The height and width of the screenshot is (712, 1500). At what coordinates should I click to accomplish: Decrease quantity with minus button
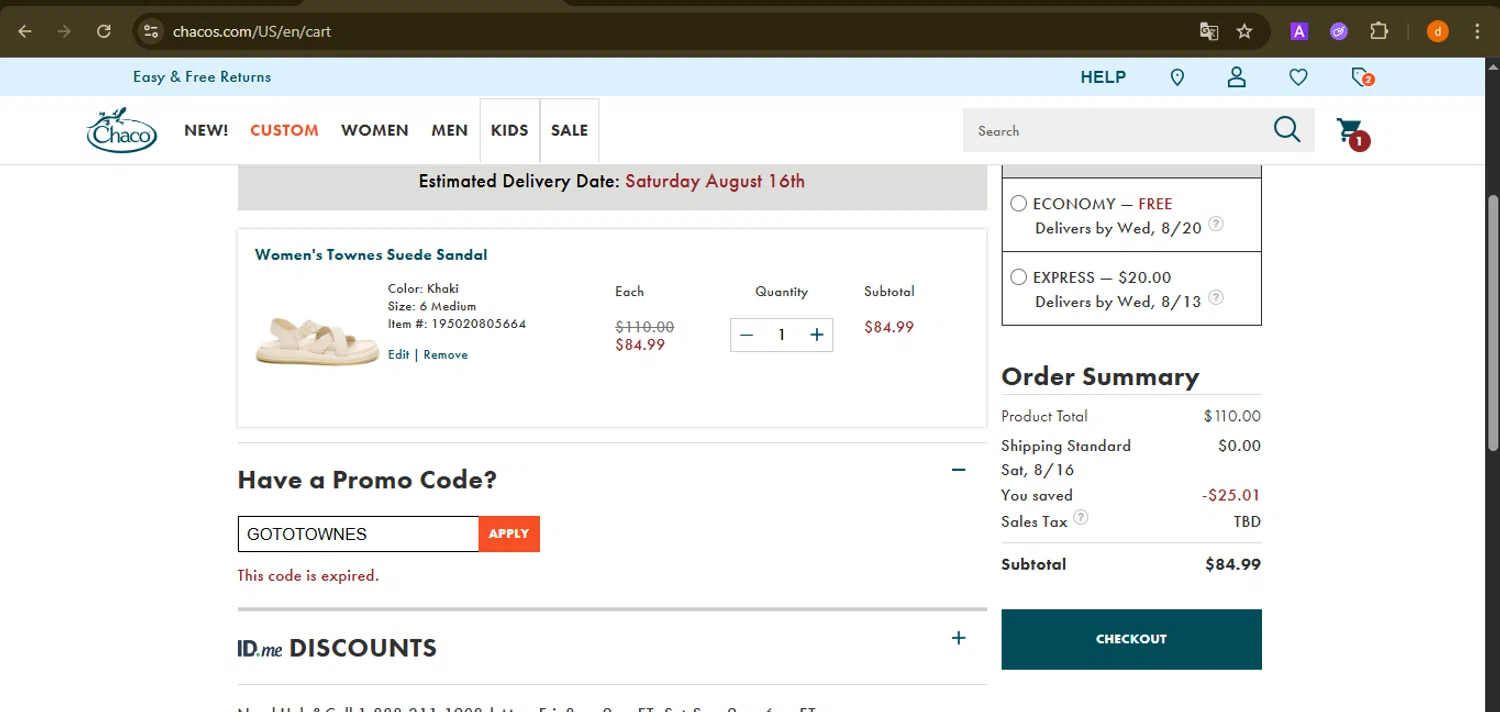(746, 335)
